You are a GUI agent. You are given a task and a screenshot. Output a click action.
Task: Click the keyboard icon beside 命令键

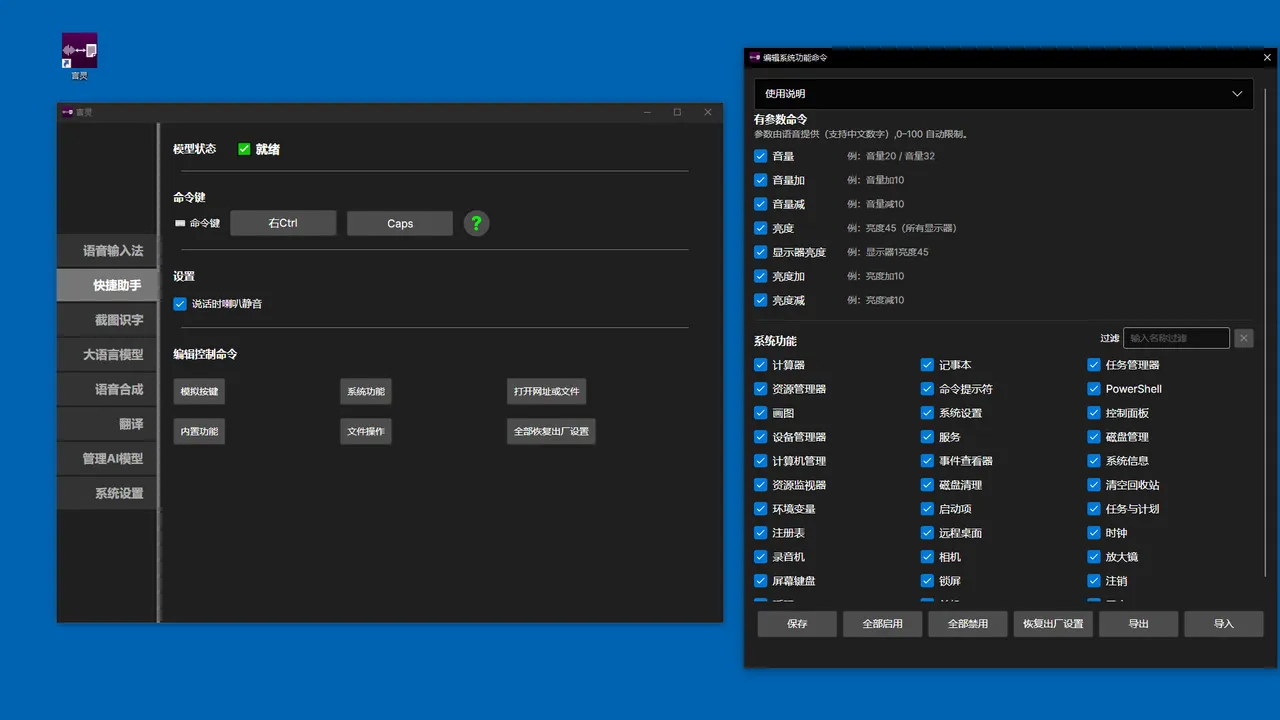click(x=180, y=224)
